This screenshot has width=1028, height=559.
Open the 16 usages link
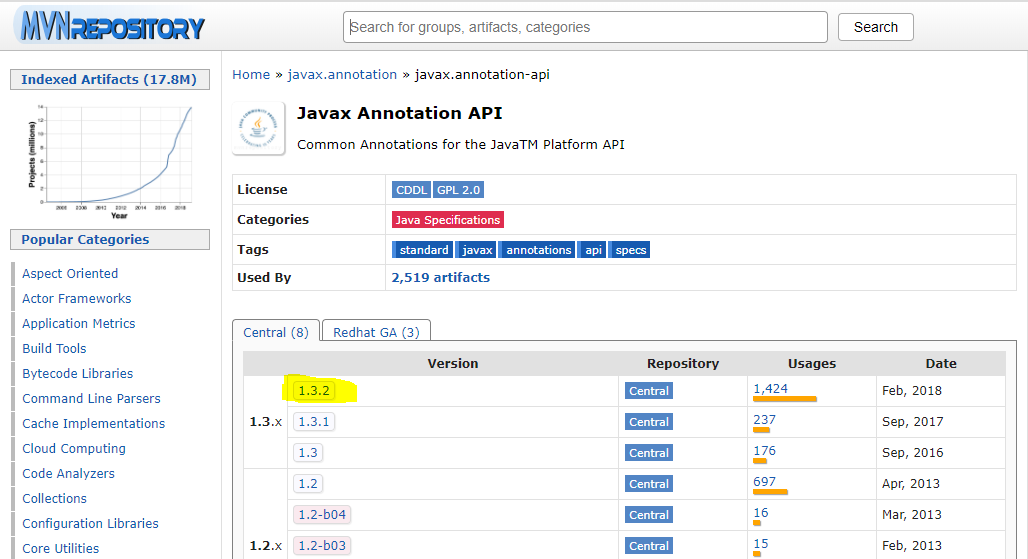[x=761, y=512]
